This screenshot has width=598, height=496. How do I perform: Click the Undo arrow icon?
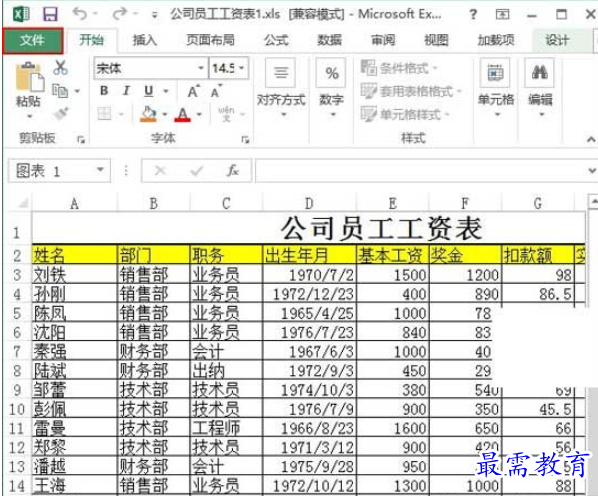(x=80, y=14)
